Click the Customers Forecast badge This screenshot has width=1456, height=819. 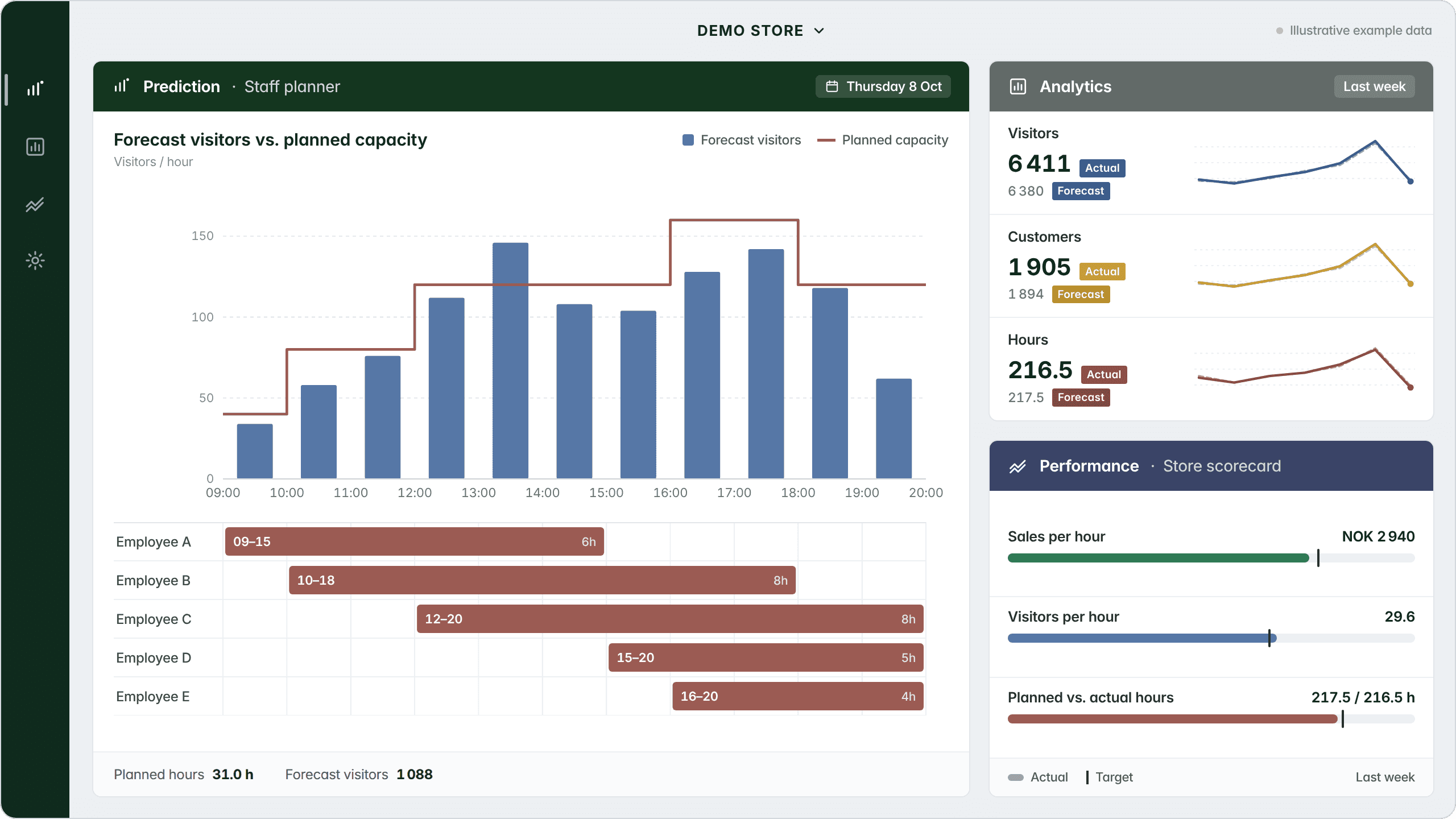[1081, 294]
